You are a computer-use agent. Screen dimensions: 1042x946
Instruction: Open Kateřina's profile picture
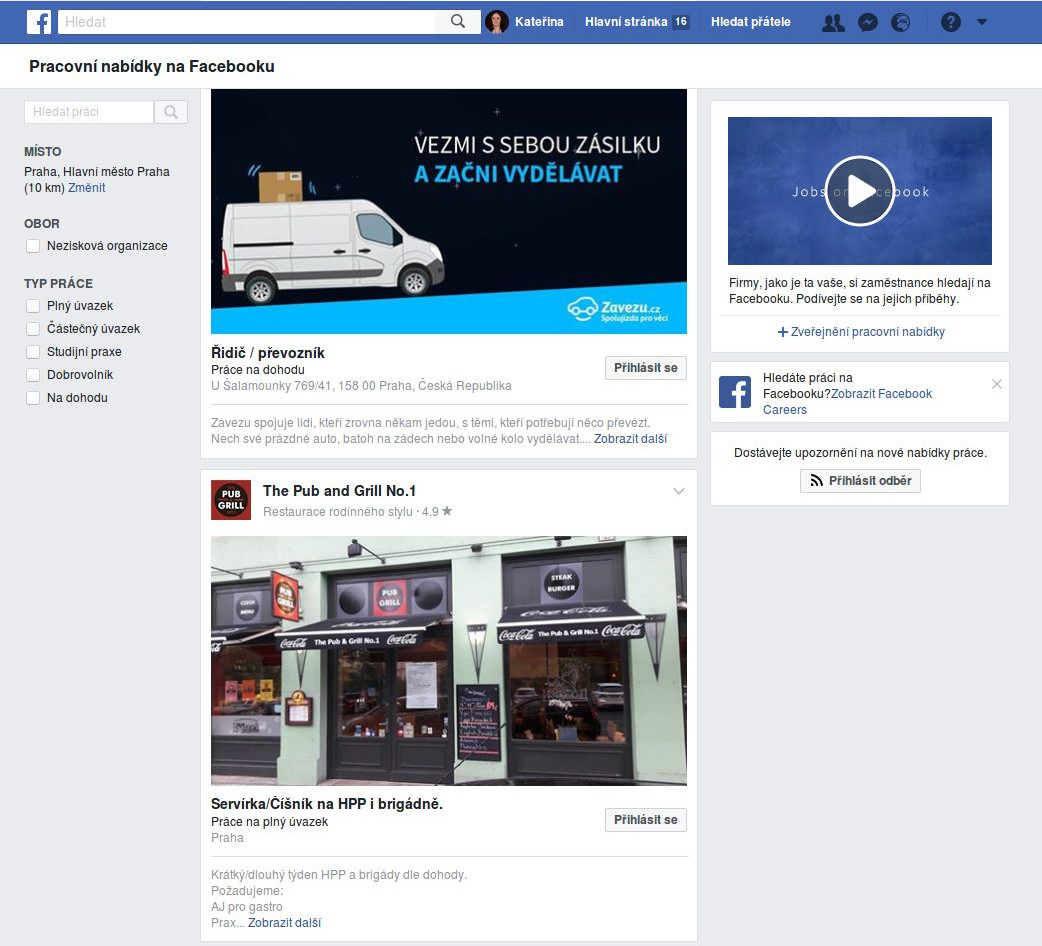coord(496,22)
